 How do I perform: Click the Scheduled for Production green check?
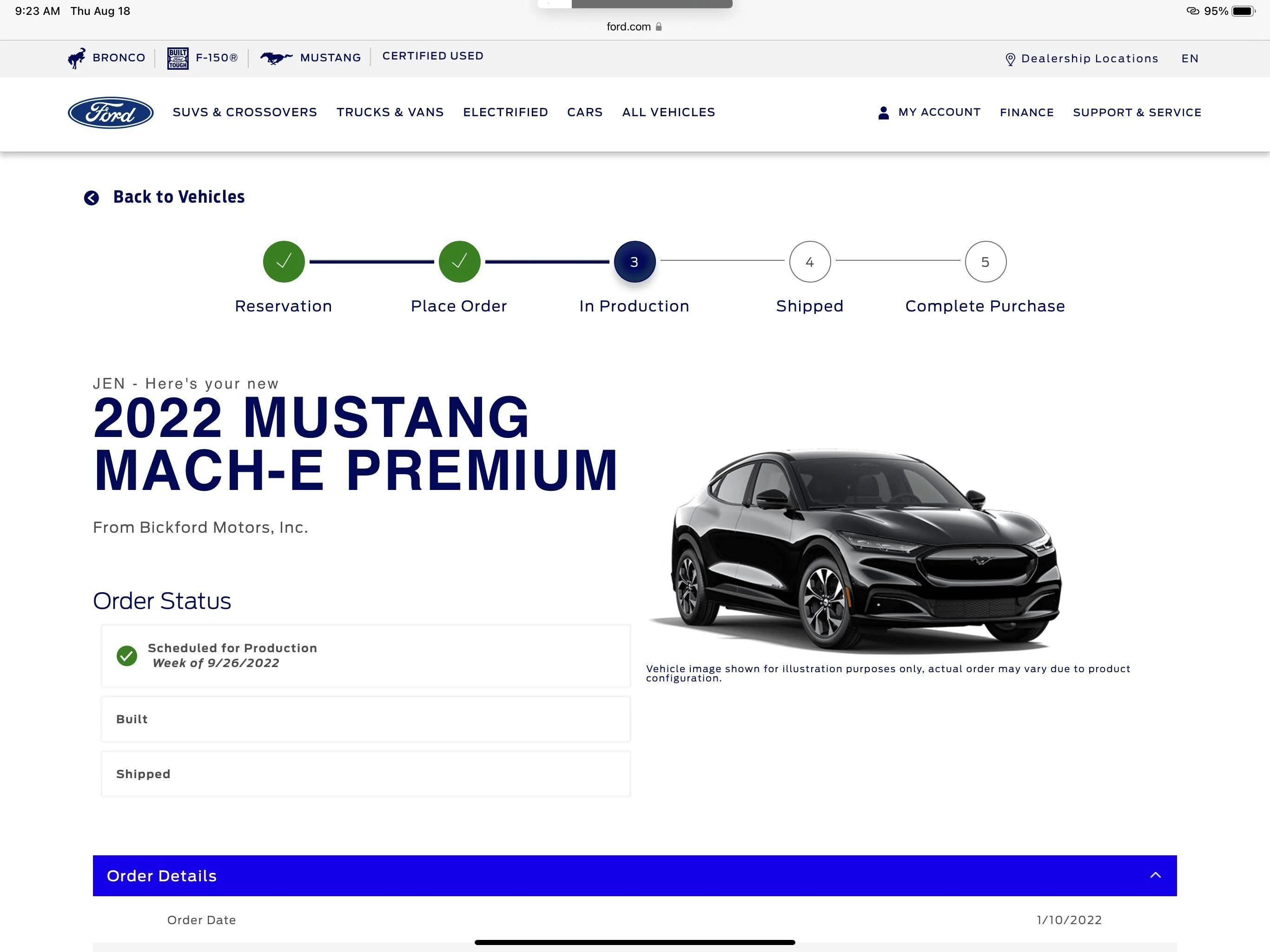click(127, 656)
